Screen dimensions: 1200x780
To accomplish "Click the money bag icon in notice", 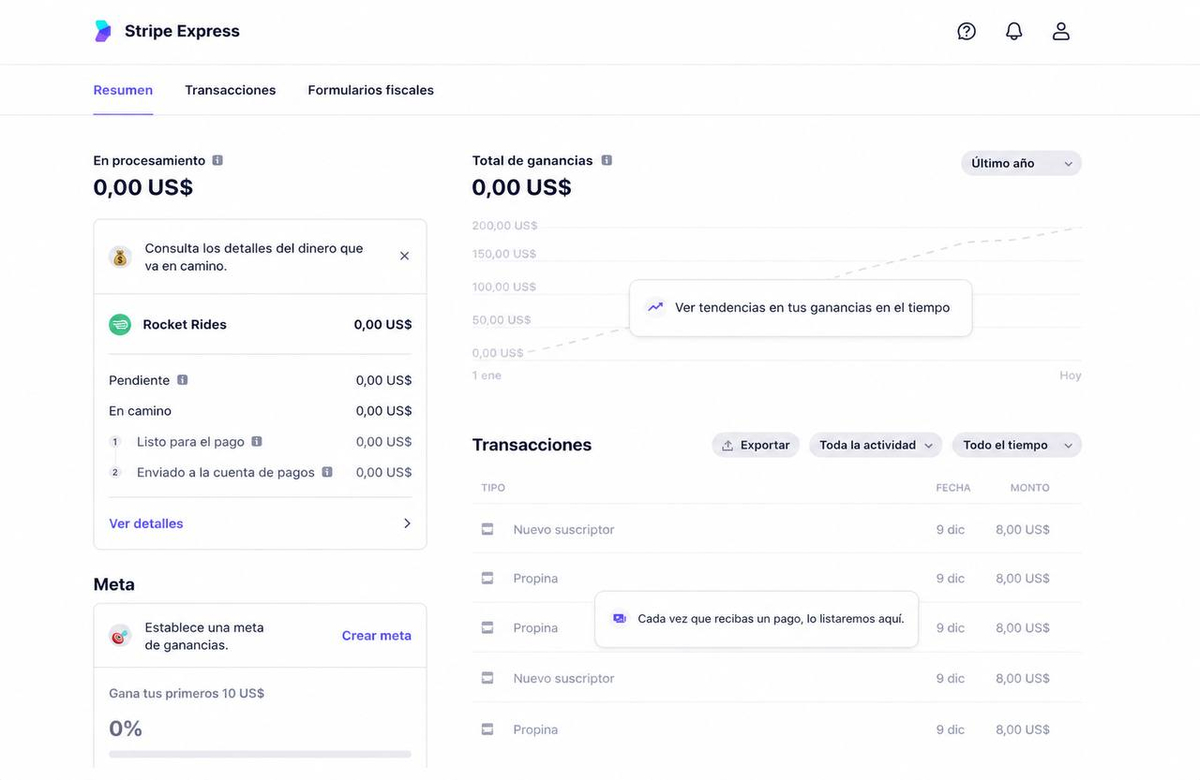I will coord(120,257).
